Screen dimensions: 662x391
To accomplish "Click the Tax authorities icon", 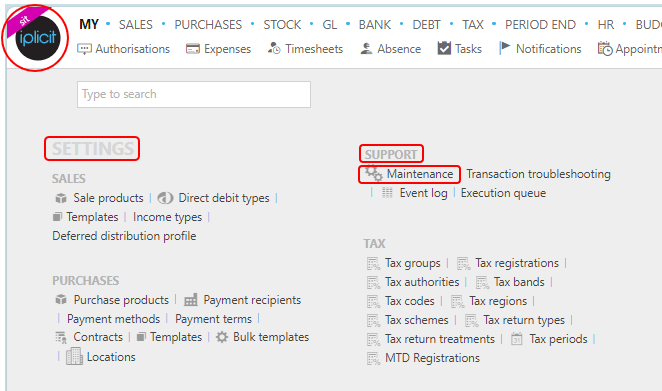I will point(374,282).
